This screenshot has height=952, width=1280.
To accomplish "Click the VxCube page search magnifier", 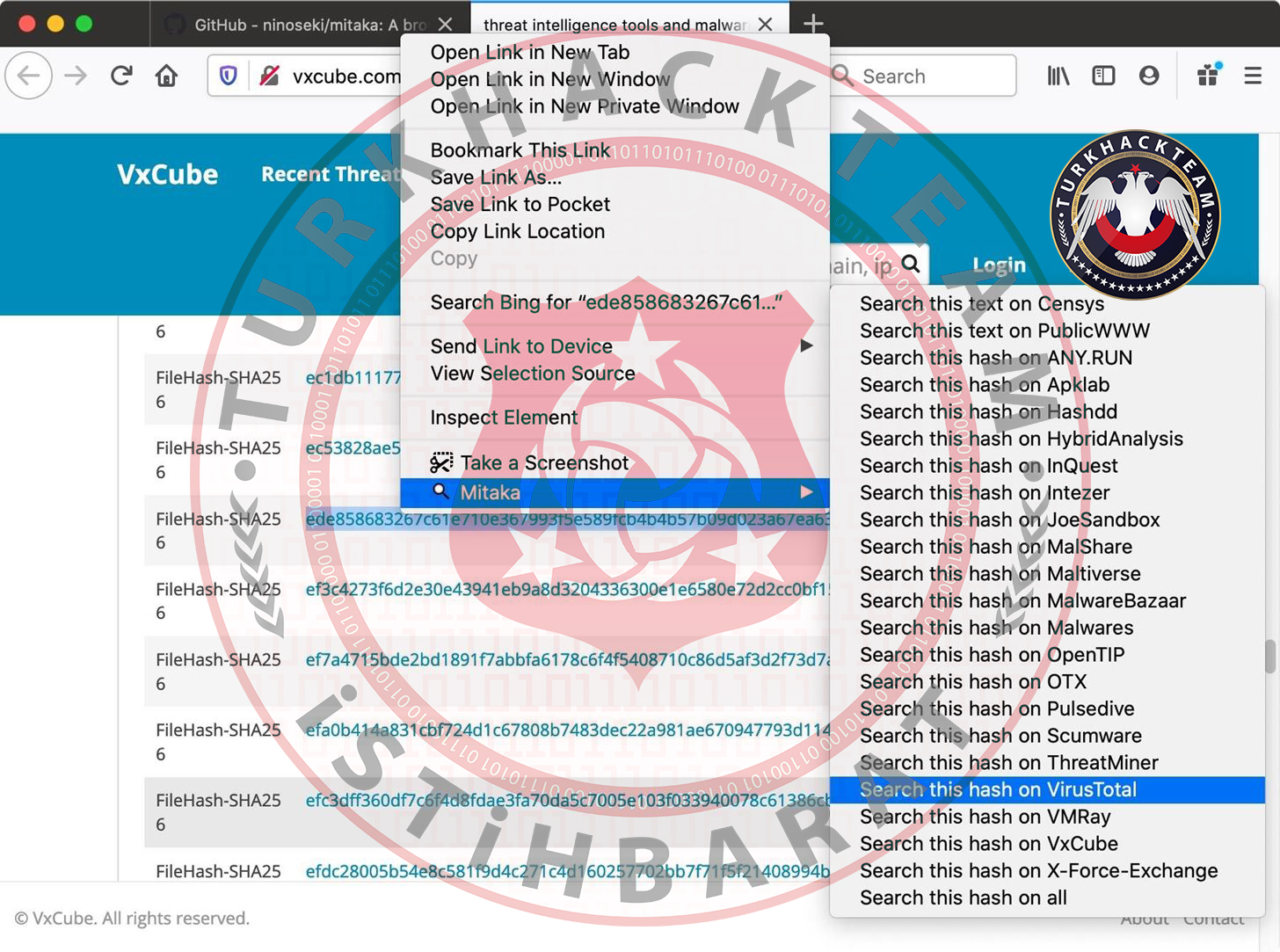I will coord(911,264).
